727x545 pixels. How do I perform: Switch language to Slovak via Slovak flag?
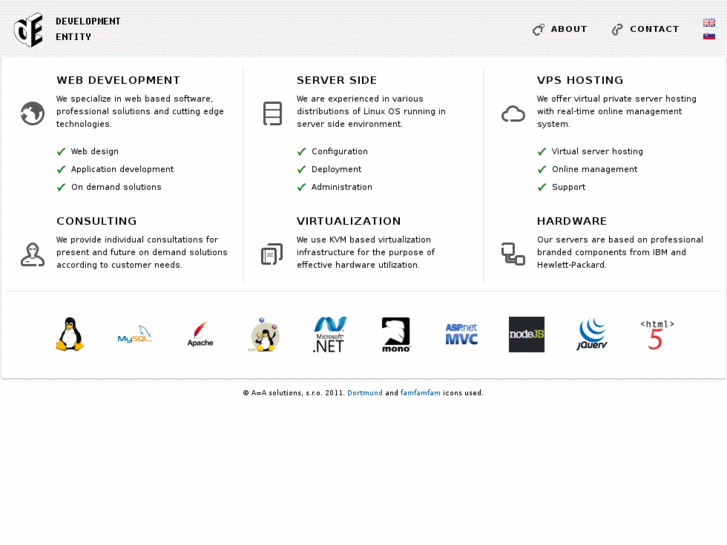[709, 36]
